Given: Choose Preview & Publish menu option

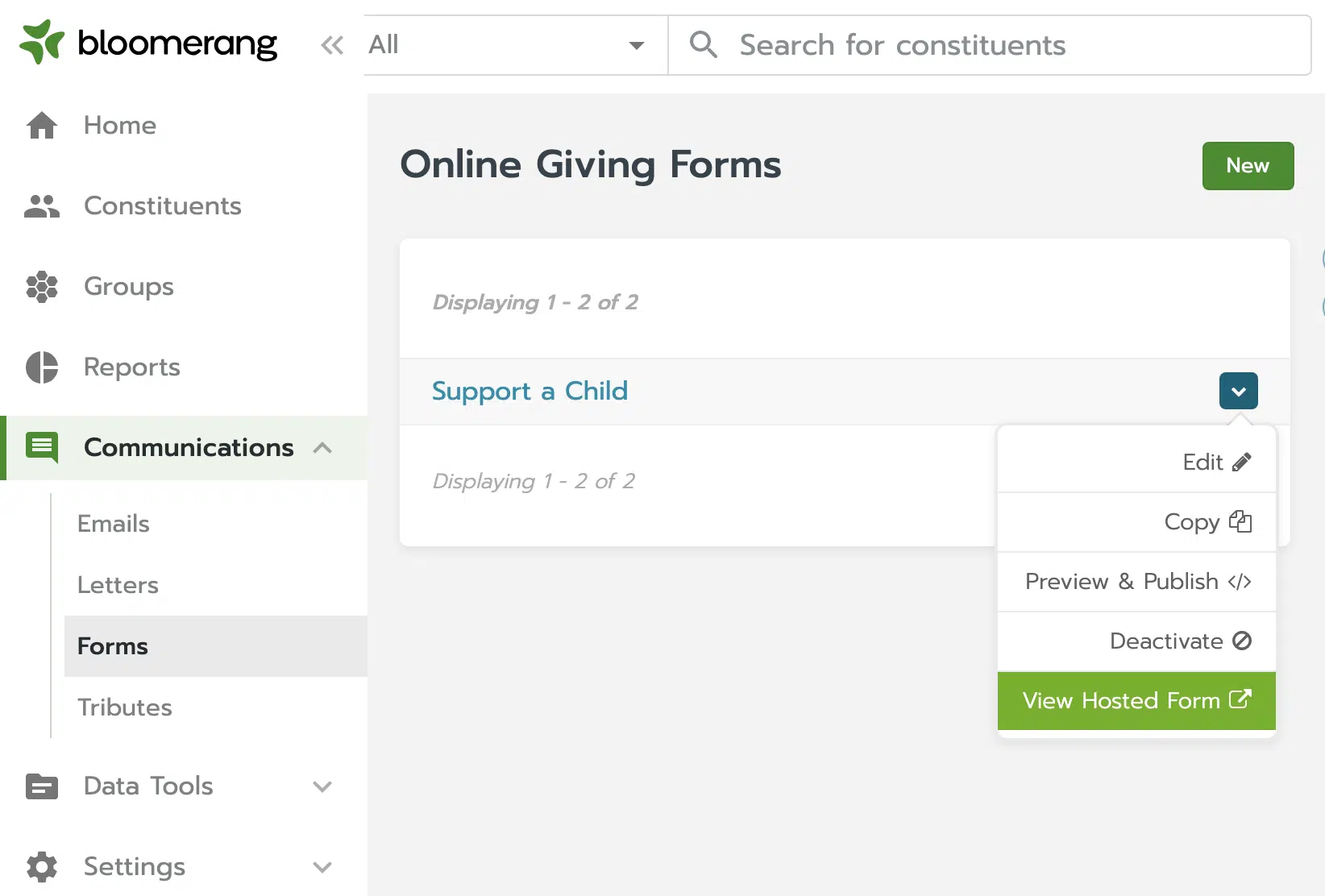Looking at the screenshot, I should tap(1136, 582).
